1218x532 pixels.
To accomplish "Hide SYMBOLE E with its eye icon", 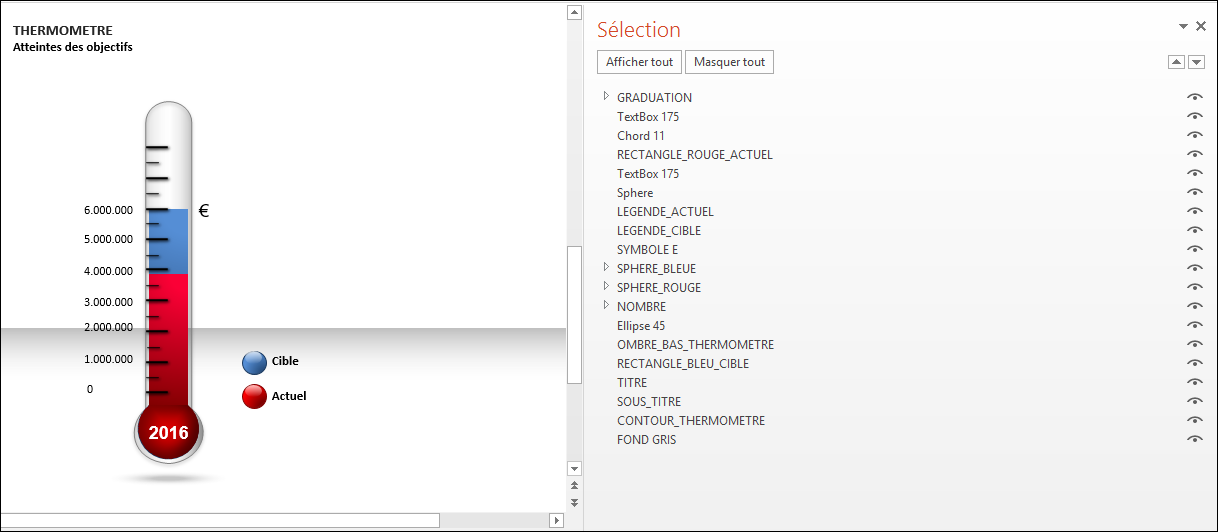I will tap(1194, 249).
